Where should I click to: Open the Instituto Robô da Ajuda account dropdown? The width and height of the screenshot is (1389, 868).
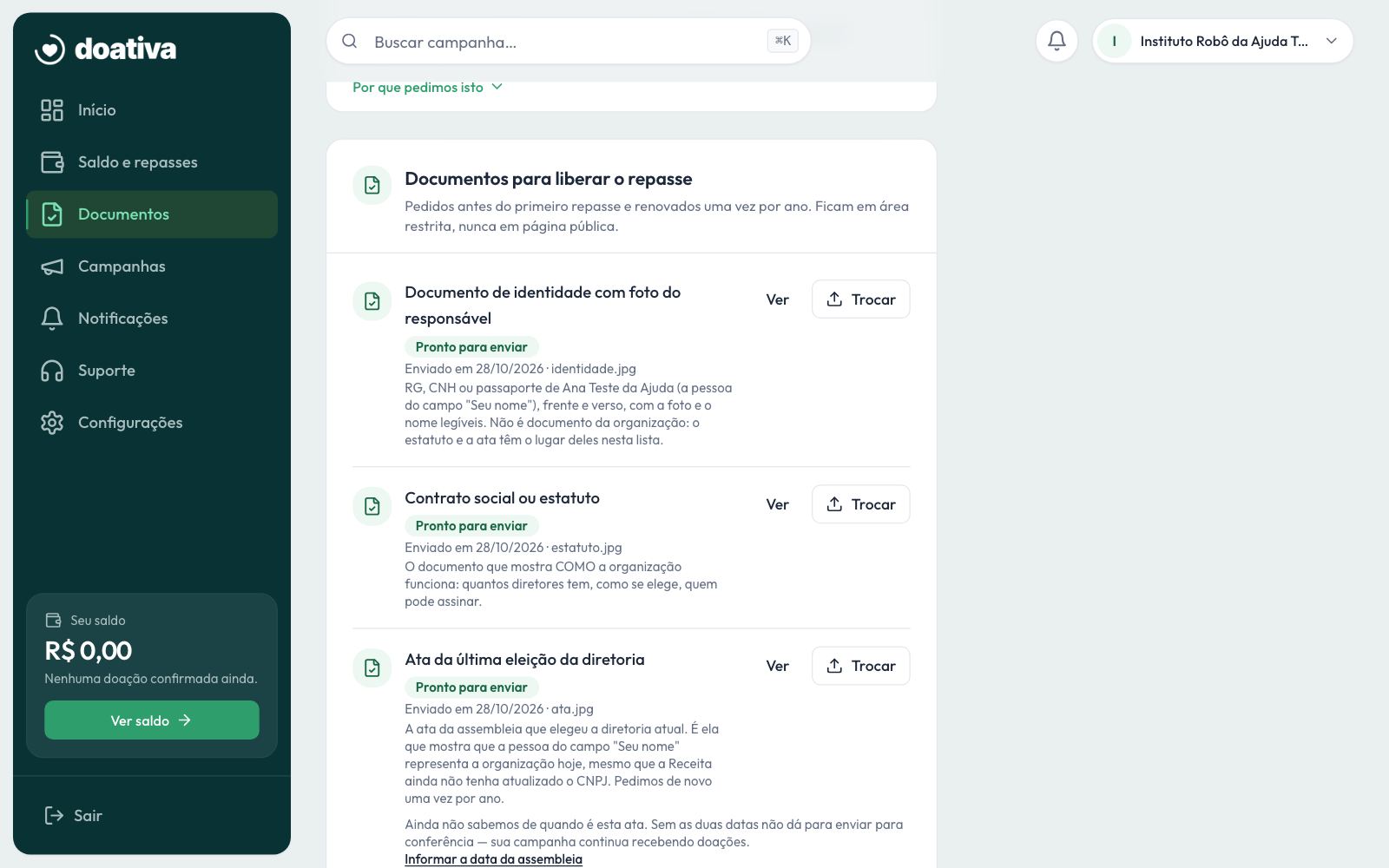coord(1222,41)
